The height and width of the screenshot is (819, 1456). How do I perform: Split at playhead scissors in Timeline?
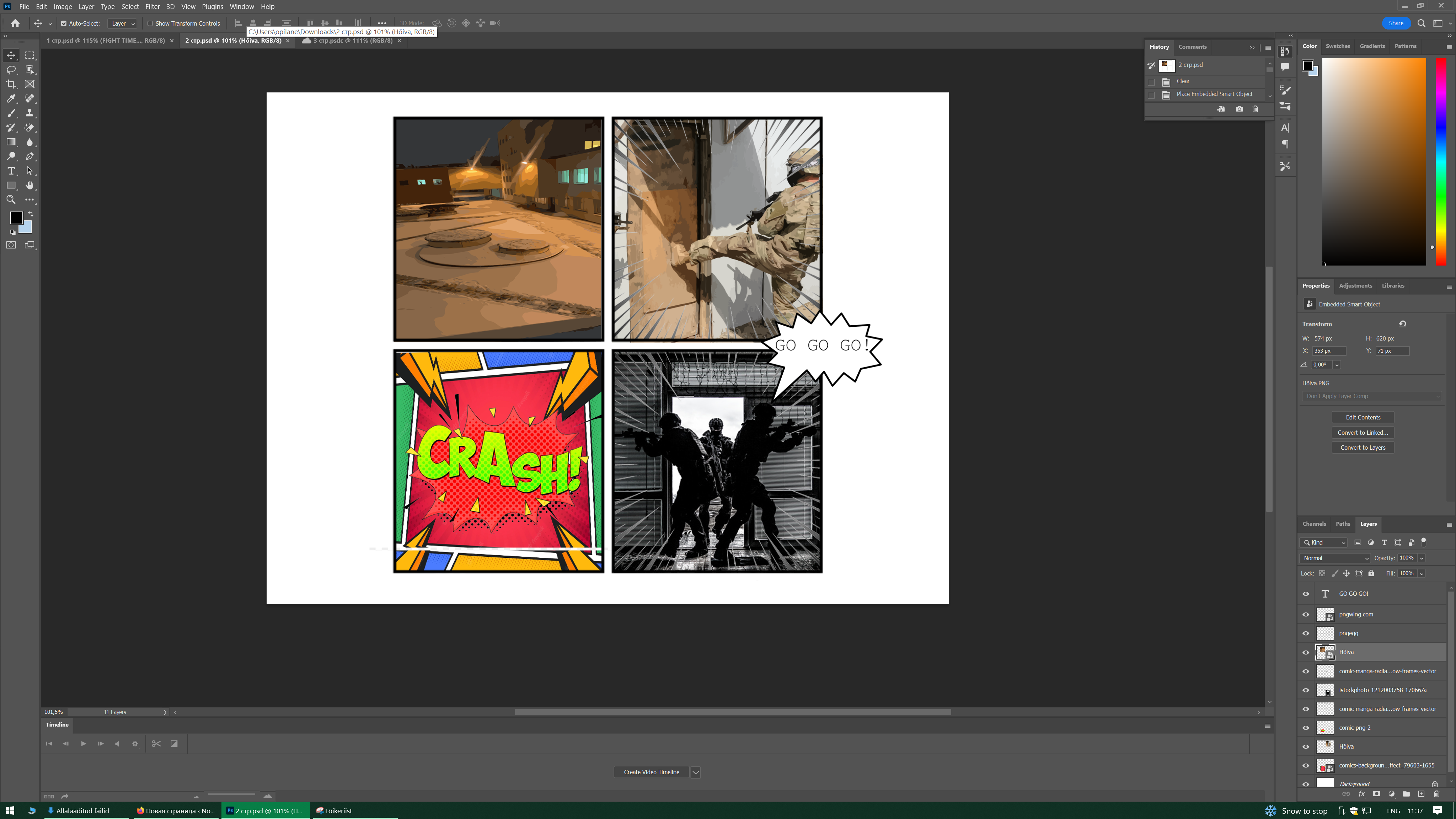click(x=156, y=744)
